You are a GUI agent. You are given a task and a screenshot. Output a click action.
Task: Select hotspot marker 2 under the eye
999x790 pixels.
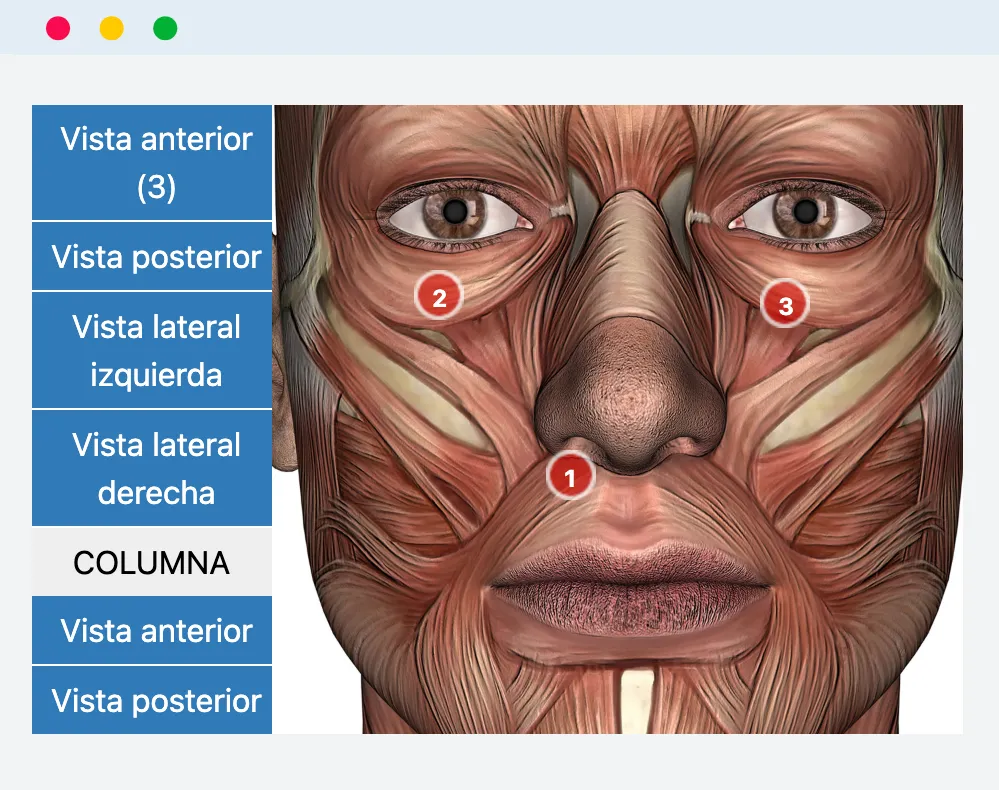tap(438, 297)
